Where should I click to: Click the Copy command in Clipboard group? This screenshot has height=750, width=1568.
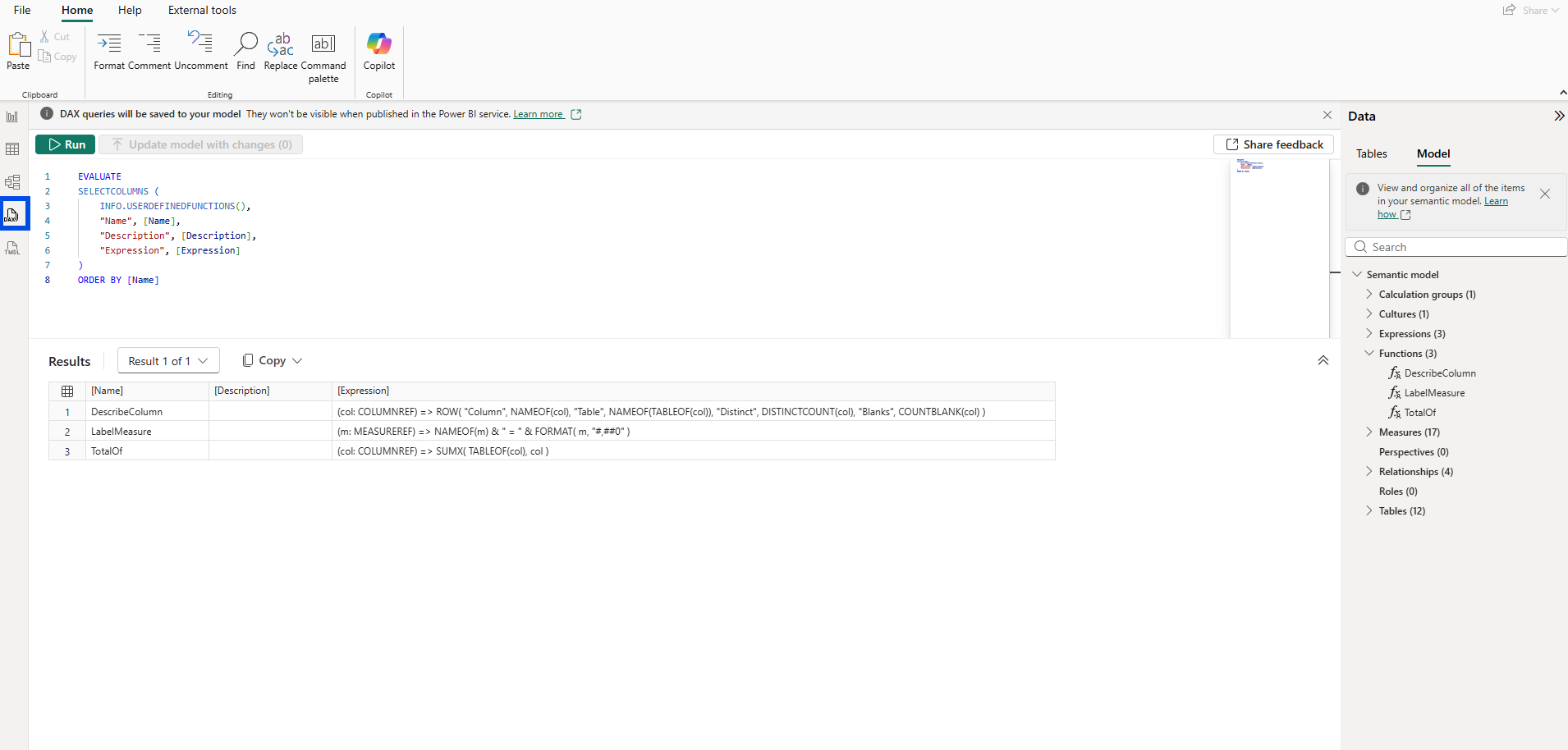(x=57, y=57)
